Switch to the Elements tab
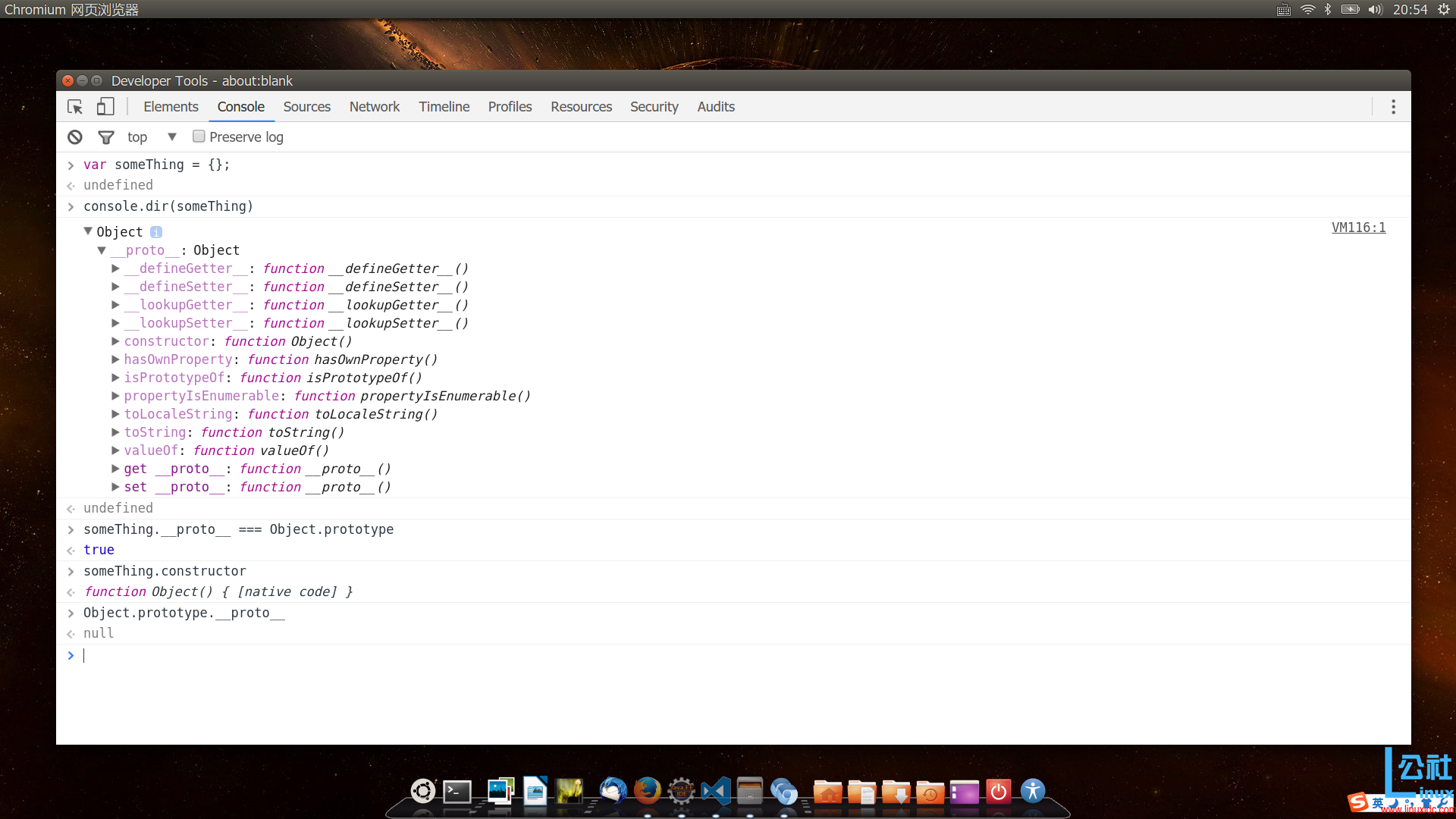Screen dimensions: 1456x819 point(171,107)
